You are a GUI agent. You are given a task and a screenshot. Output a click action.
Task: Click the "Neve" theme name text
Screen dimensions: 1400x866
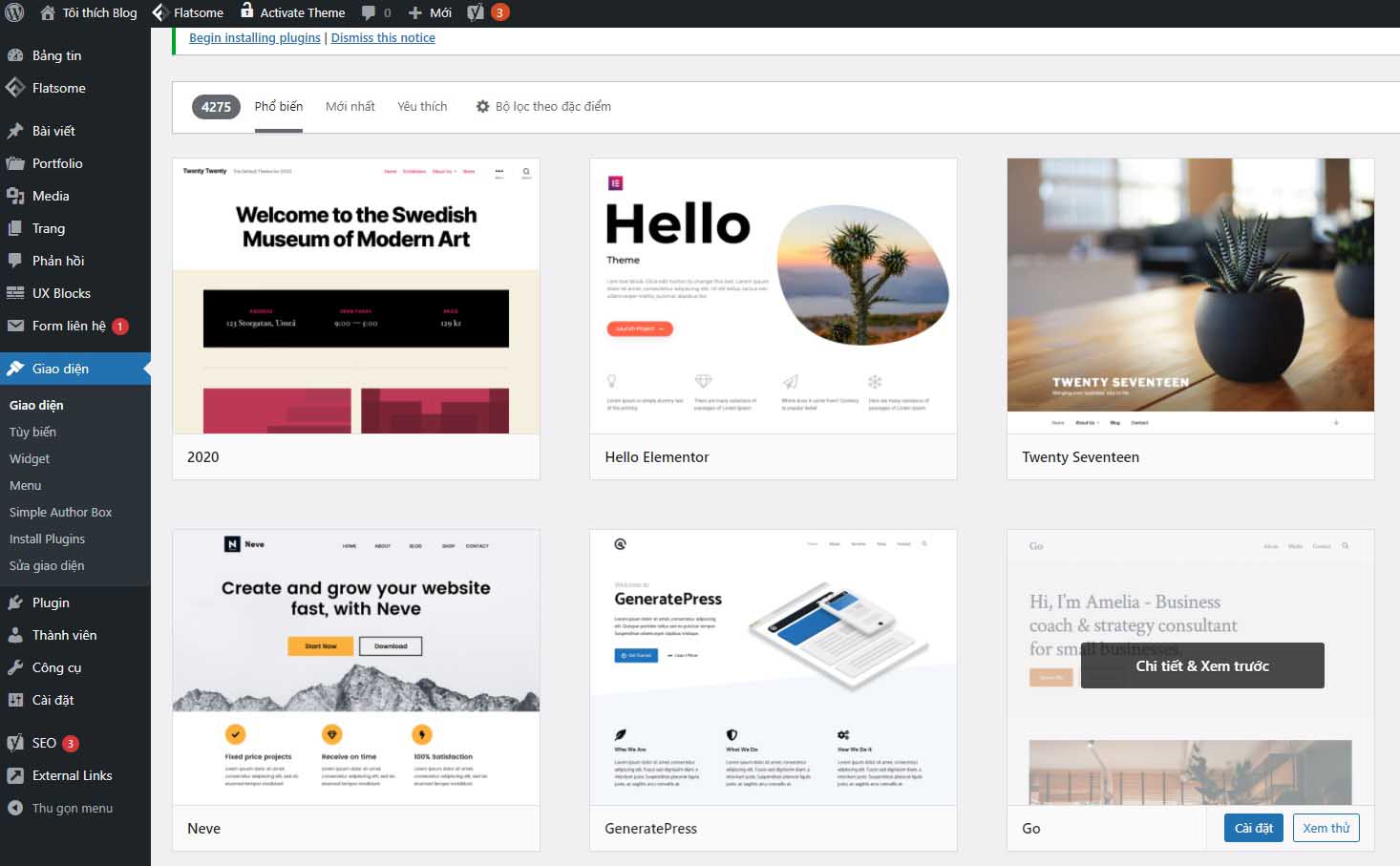203,829
